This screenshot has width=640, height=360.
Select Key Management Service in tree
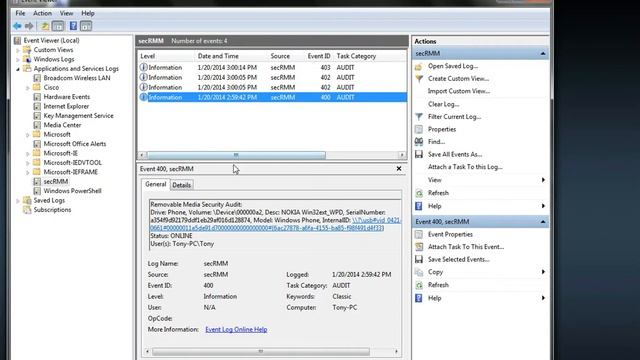click(78, 116)
